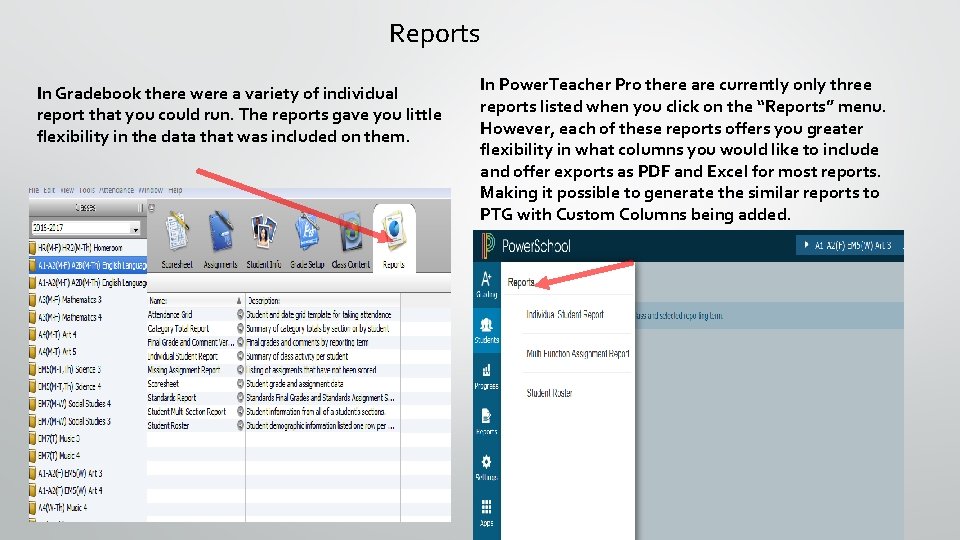The width and height of the screenshot is (960, 540).
Task: Select the Category Total Report name
Action: pos(178,328)
